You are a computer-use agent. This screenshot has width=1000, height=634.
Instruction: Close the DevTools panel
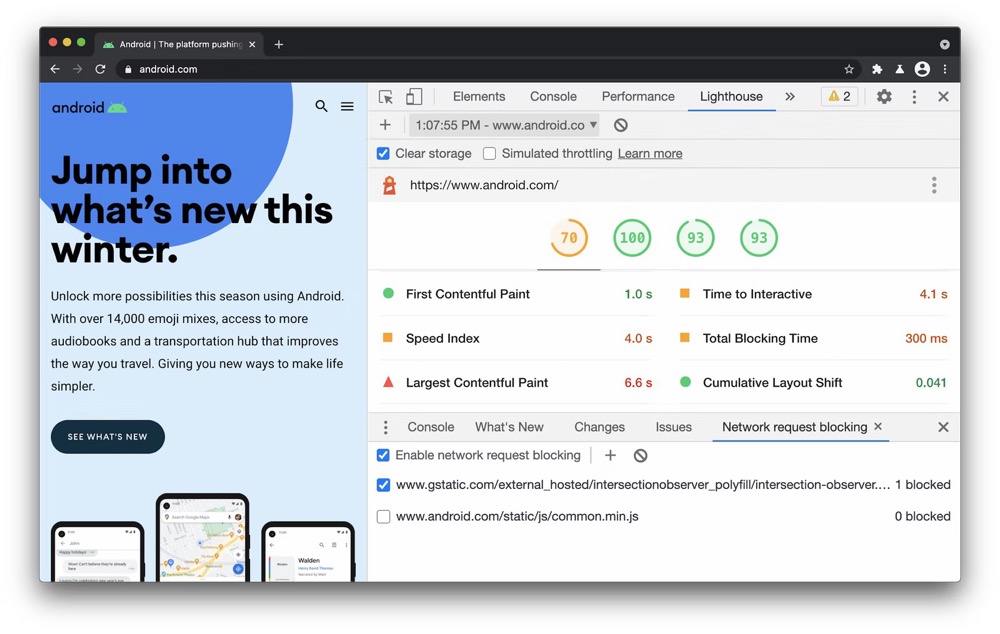coord(943,96)
